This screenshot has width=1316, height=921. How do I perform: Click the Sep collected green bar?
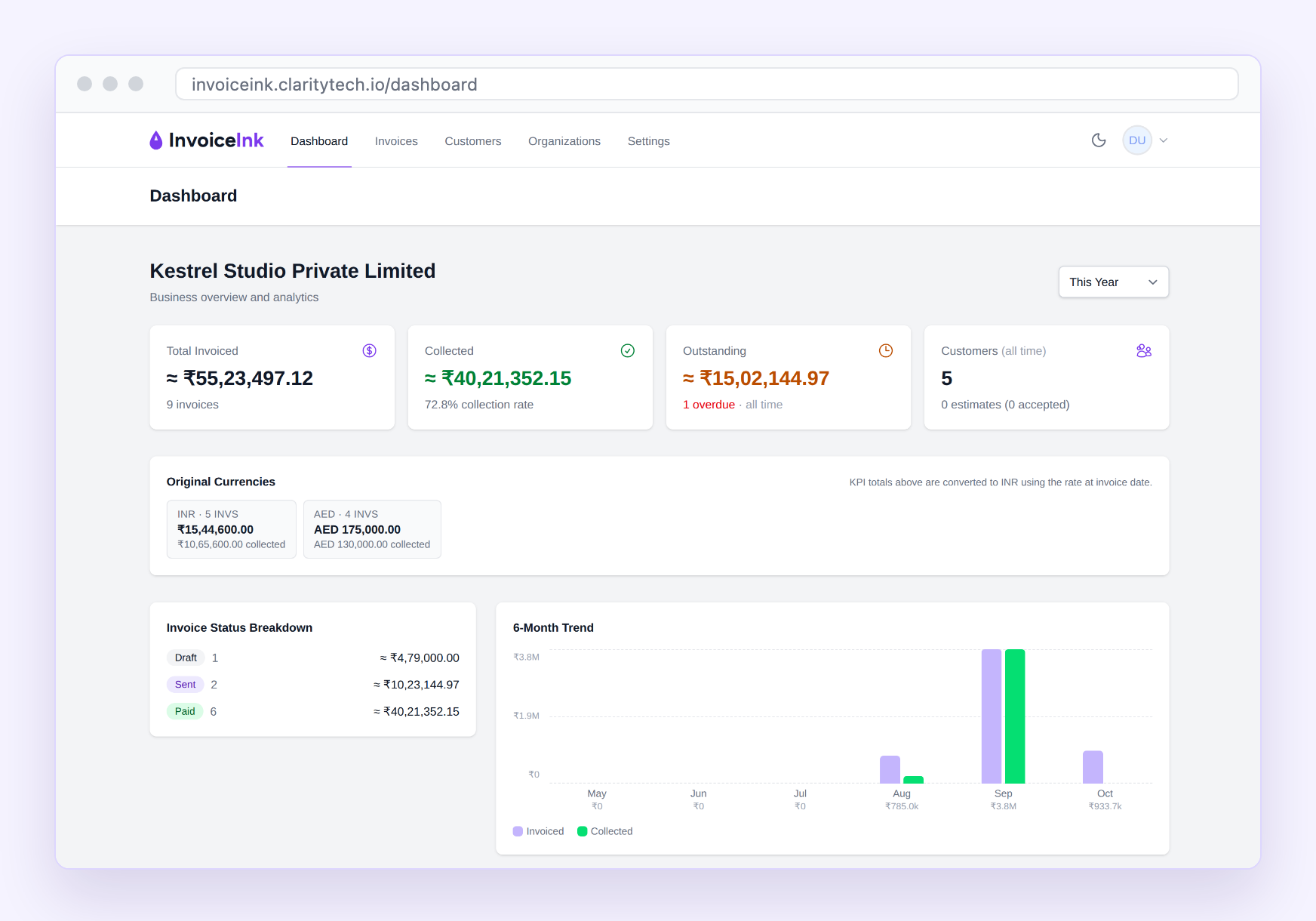point(1015,716)
